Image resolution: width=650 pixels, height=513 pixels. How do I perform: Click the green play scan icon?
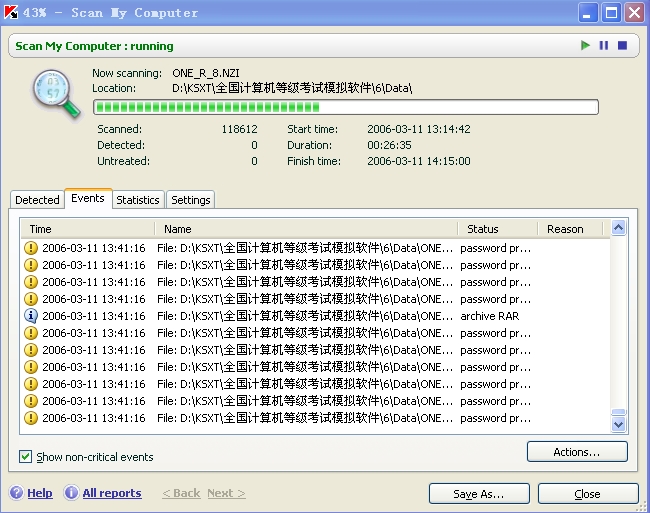(x=585, y=45)
